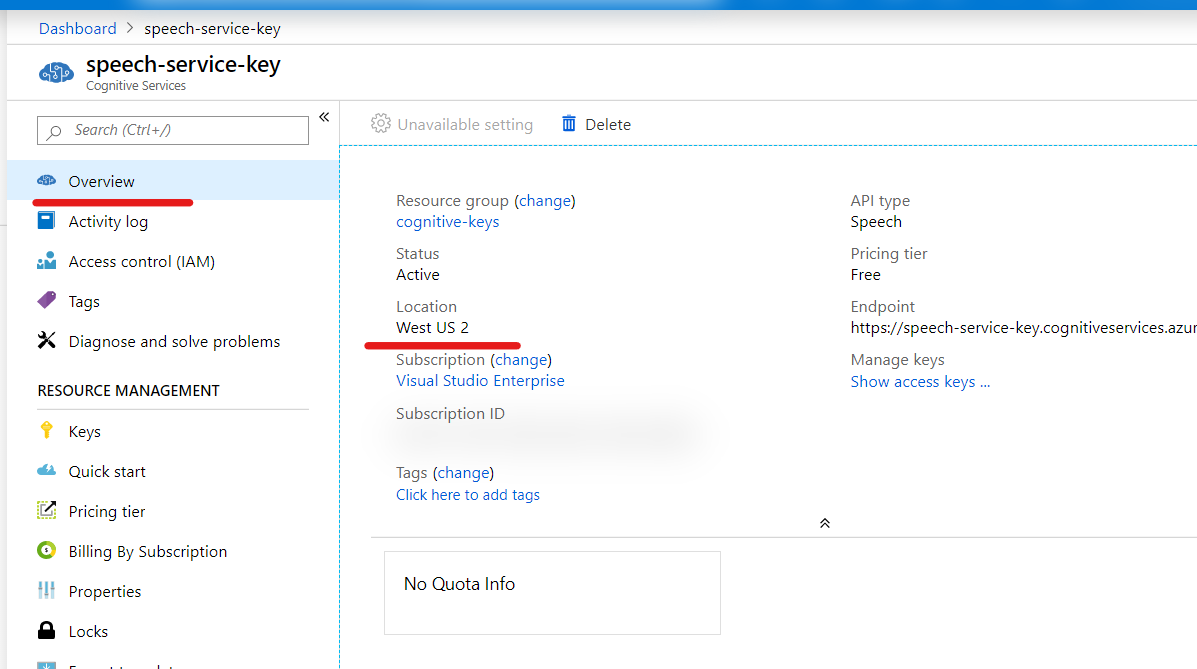The width and height of the screenshot is (1197, 669).
Task: Click 'Click here to add tags' link
Action: click(x=468, y=495)
